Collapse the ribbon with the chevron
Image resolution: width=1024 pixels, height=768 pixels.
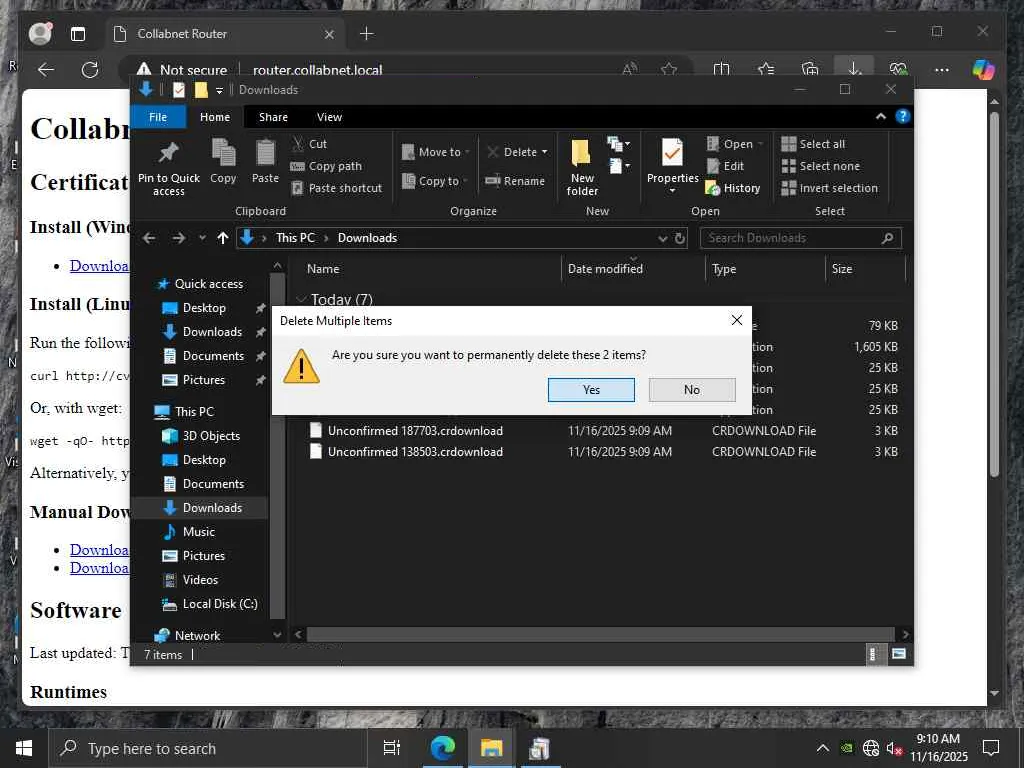881,116
